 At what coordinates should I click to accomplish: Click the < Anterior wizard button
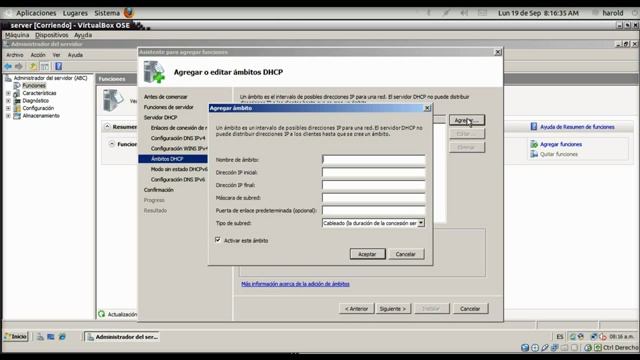tap(356, 309)
